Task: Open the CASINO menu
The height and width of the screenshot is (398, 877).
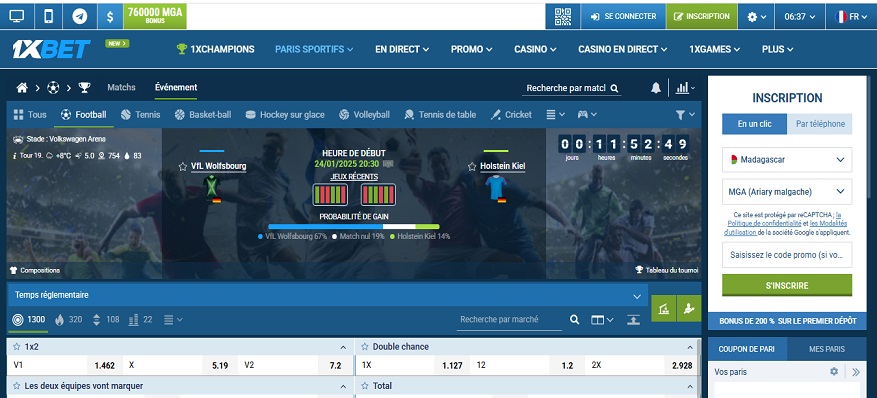Action: [535, 49]
